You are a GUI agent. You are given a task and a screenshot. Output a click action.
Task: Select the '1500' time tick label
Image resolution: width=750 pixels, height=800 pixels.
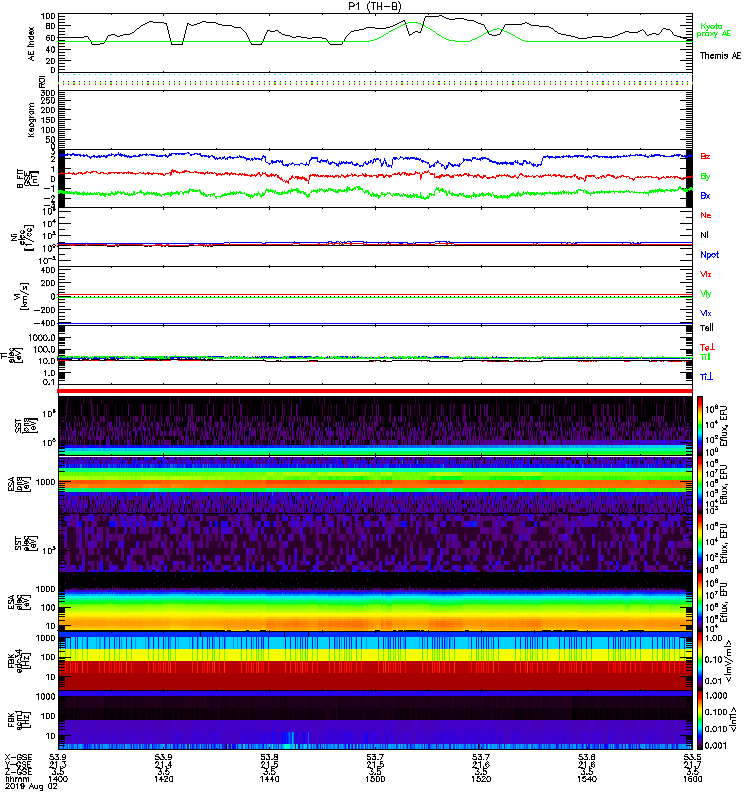point(375,779)
